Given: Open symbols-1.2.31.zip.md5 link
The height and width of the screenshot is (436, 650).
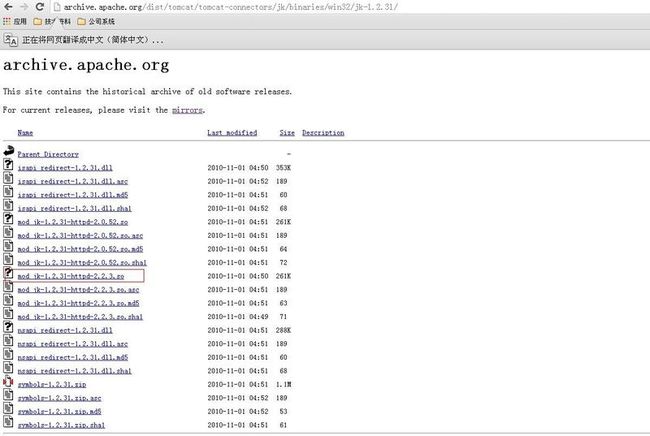Looking at the screenshot, I should (x=59, y=412).
